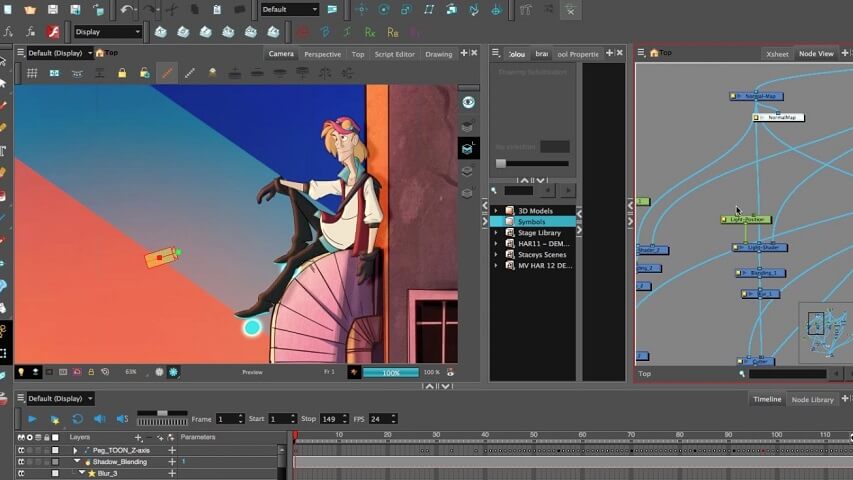Toggle the lock-all padlock icon in Layers header

tap(47, 438)
